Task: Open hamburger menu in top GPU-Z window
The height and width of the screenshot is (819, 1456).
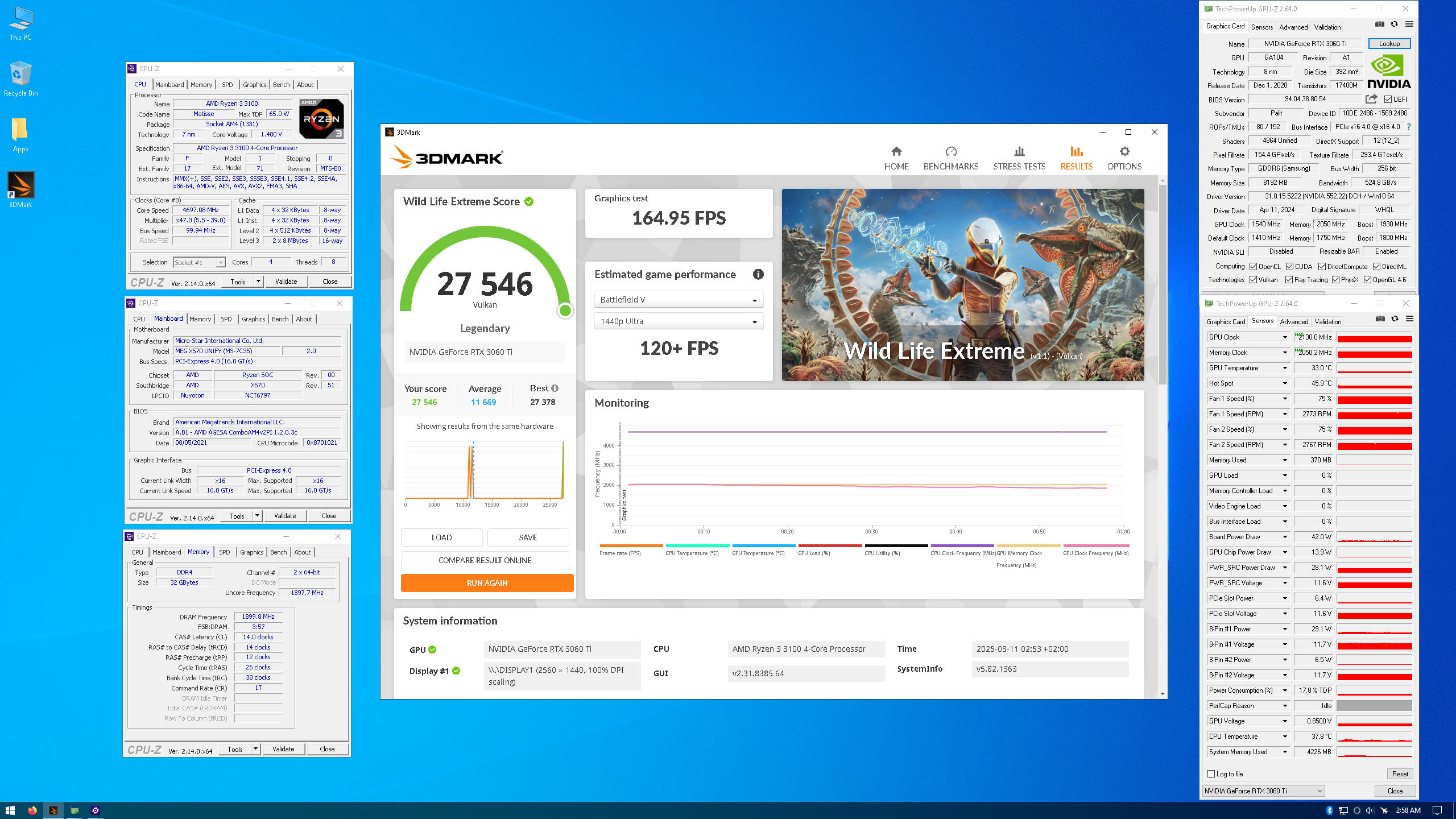Action: [x=1409, y=24]
